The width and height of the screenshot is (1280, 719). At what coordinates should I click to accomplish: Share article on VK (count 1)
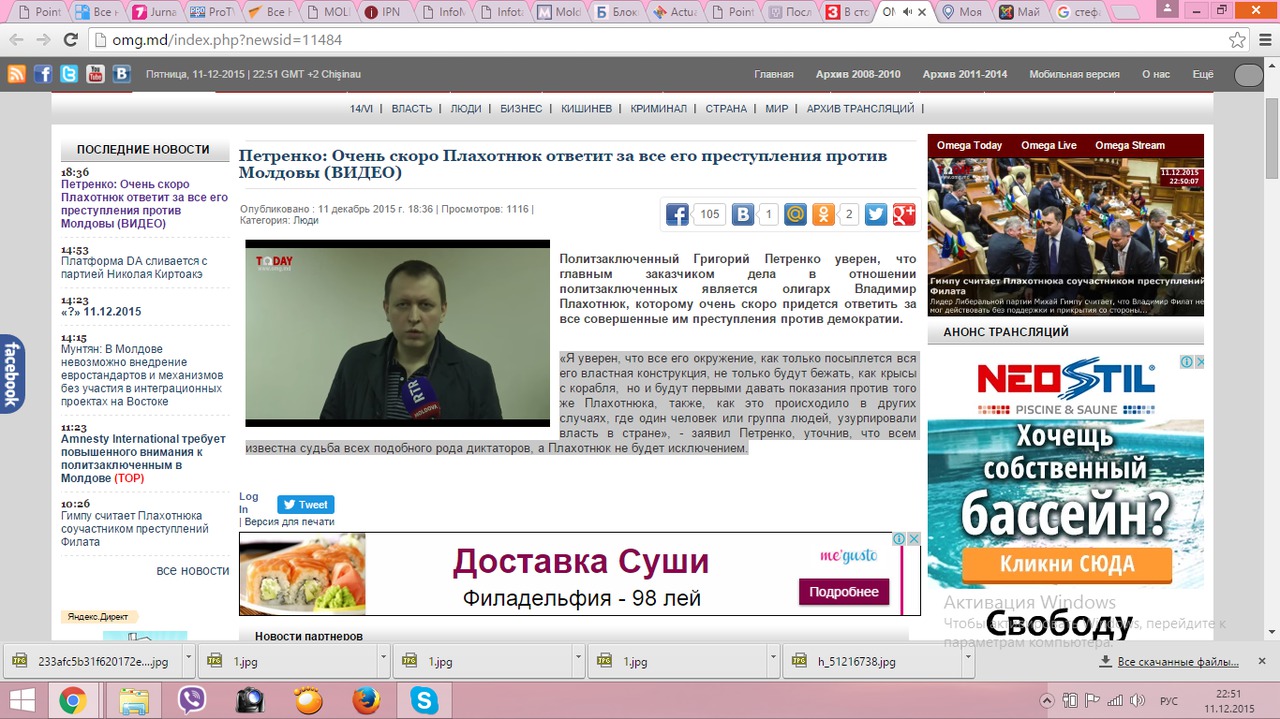point(743,214)
